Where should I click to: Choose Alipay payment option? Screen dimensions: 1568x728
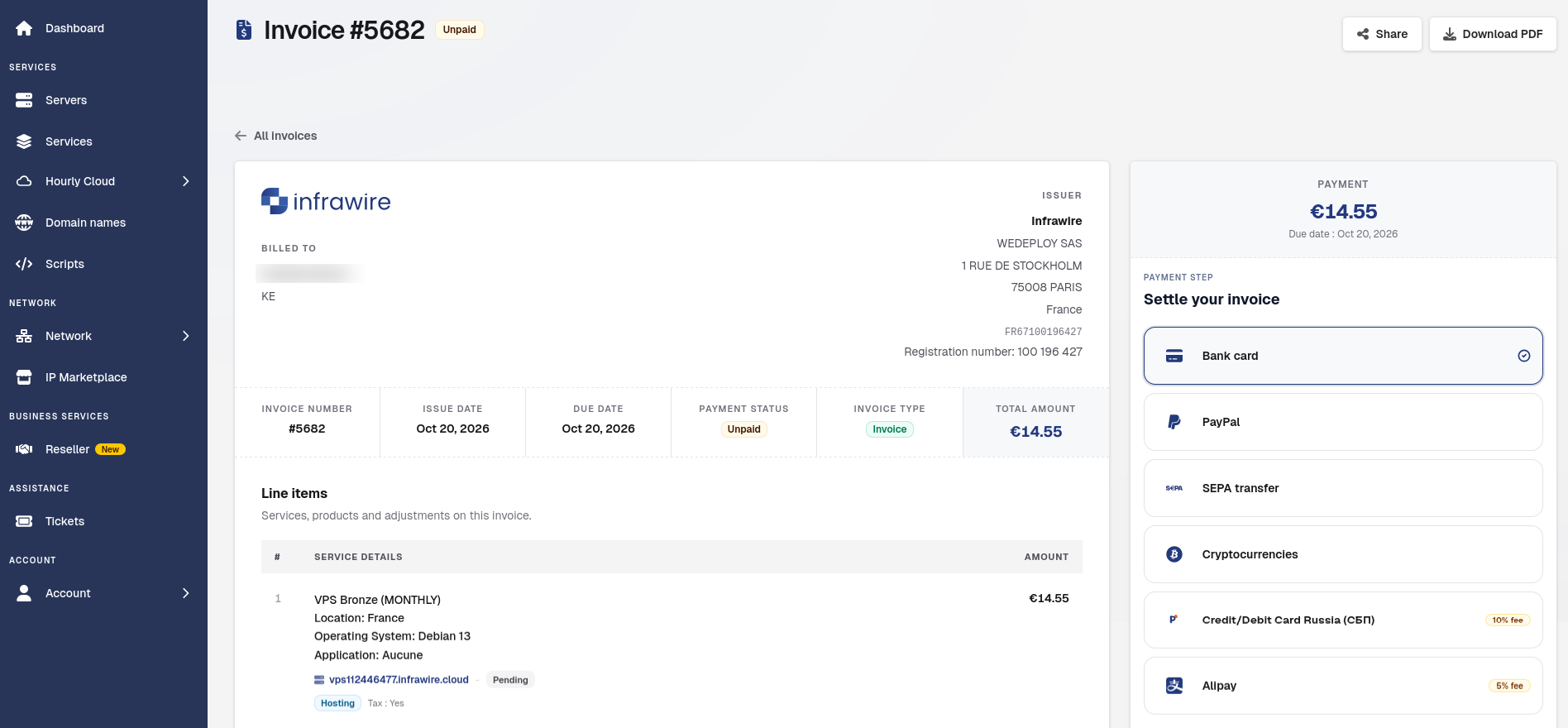[x=1343, y=686]
